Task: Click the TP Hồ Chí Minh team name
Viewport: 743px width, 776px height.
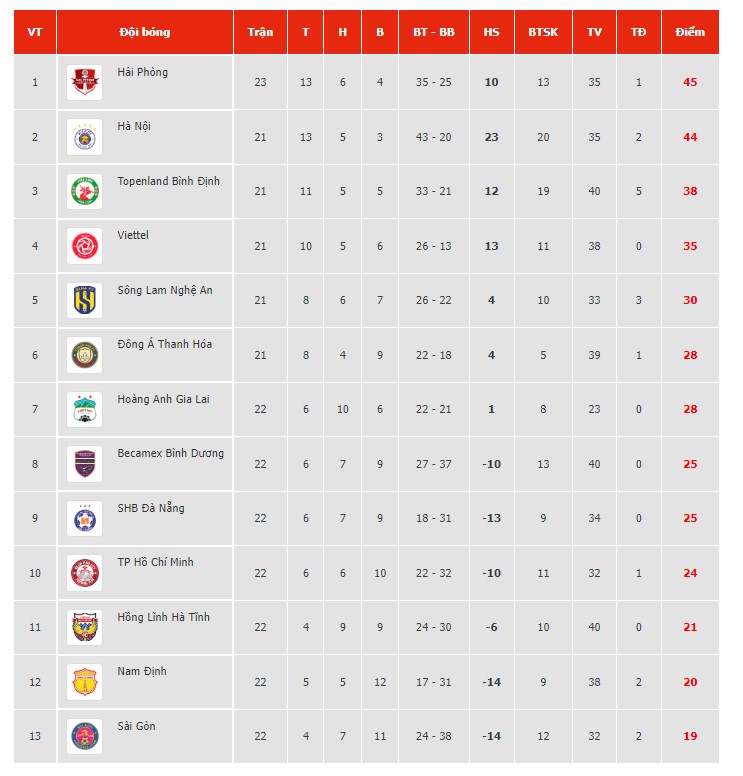Action: 155,562
